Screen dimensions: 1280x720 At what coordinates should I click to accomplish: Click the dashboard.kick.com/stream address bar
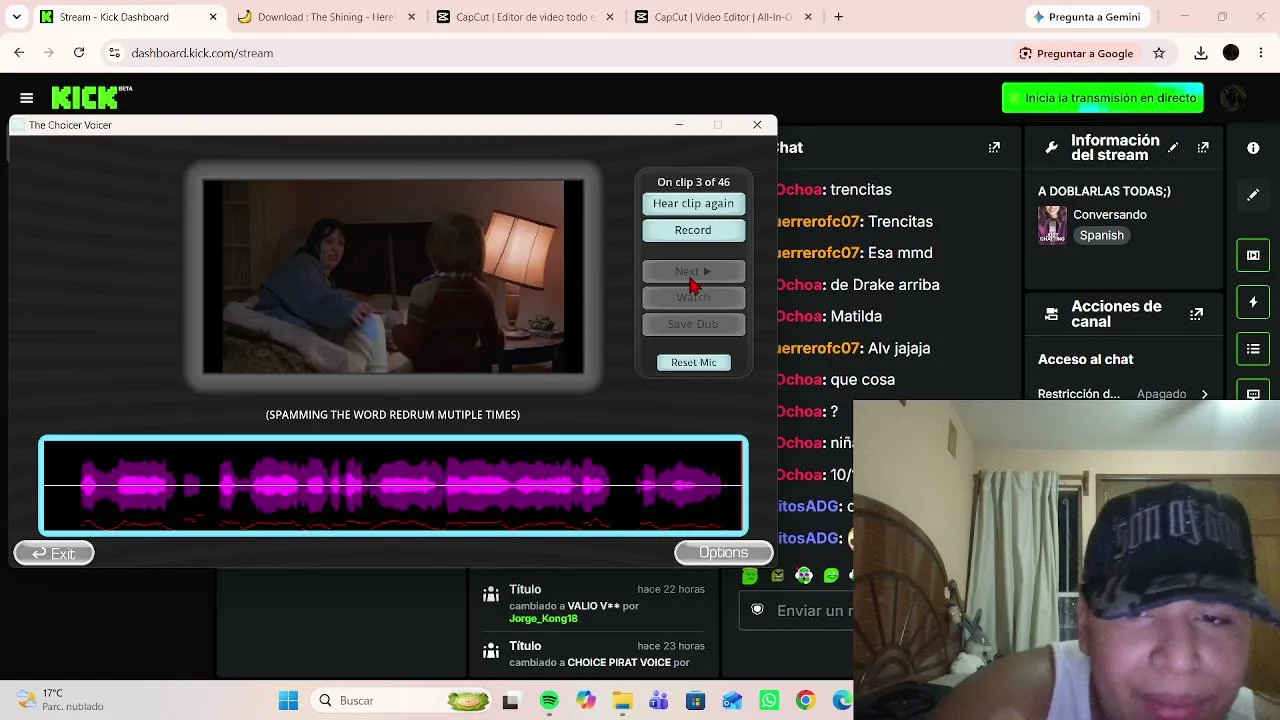202,53
